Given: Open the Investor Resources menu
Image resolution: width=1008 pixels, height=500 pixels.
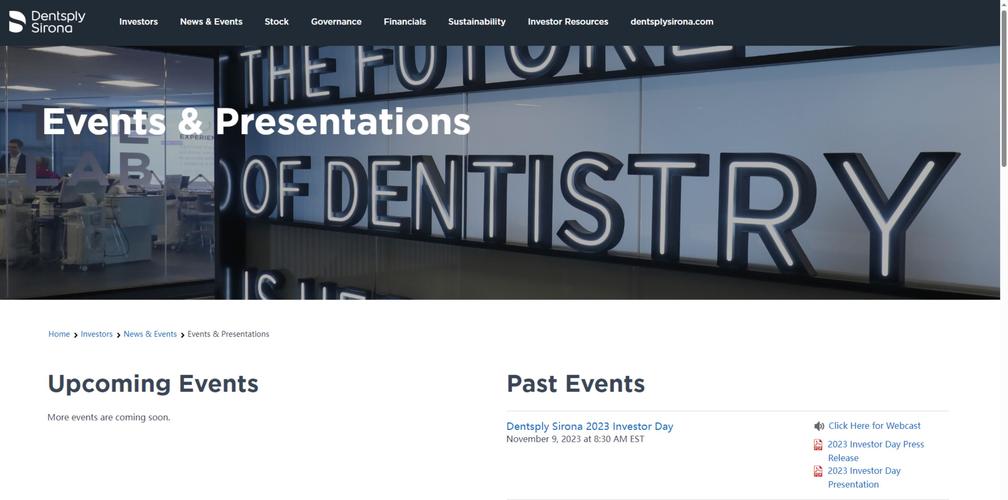Looking at the screenshot, I should coord(568,22).
